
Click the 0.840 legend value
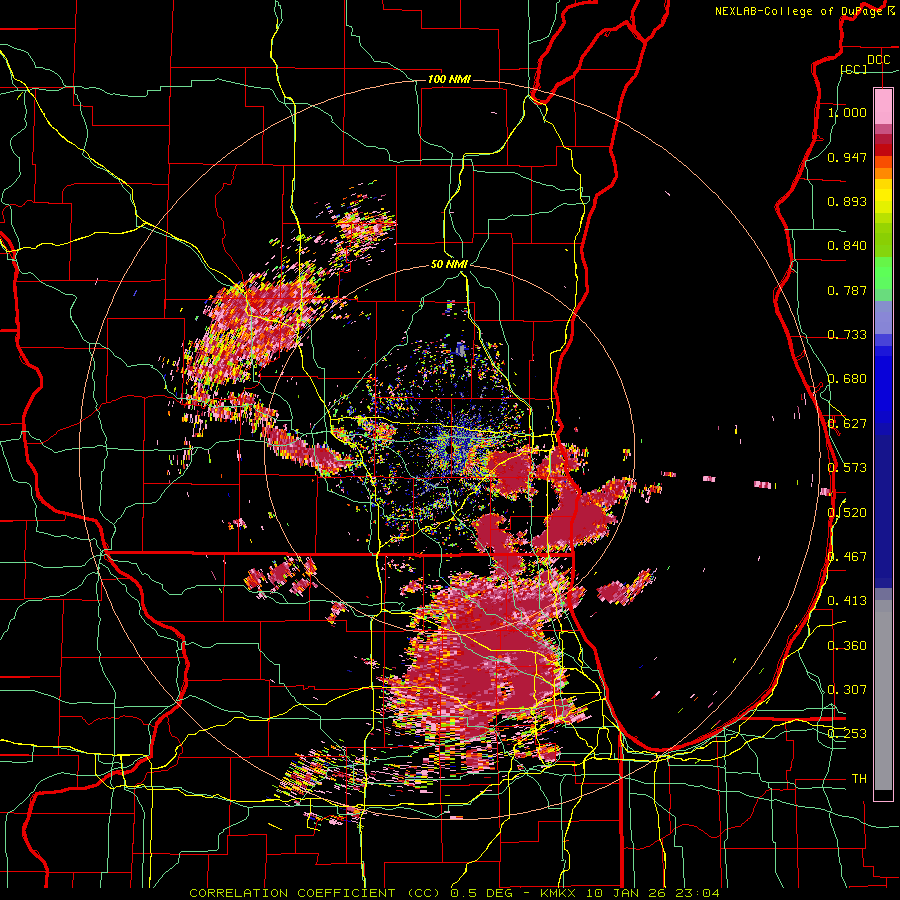coord(847,246)
